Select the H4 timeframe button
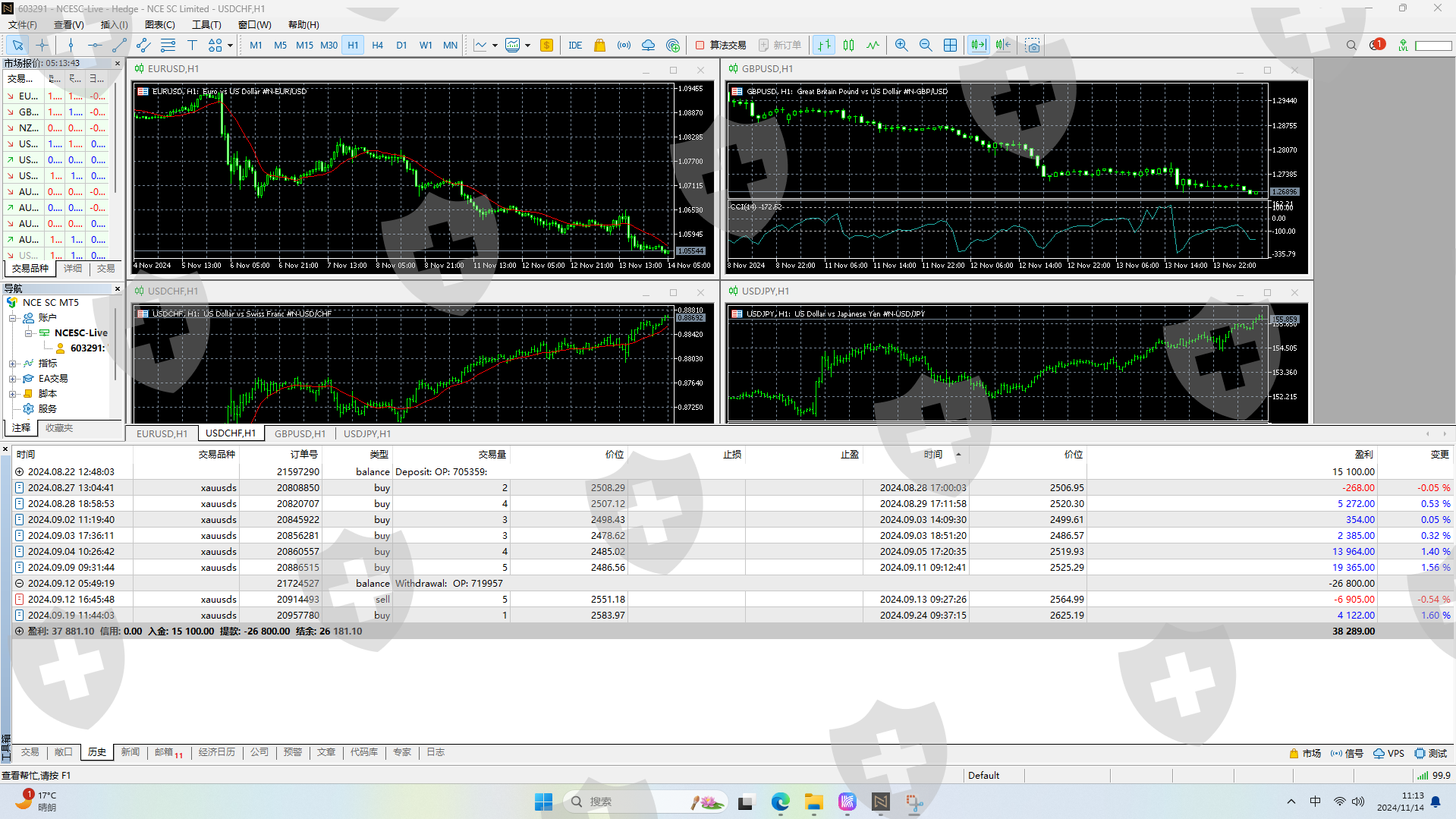1456x819 pixels. click(x=377, y=46)
